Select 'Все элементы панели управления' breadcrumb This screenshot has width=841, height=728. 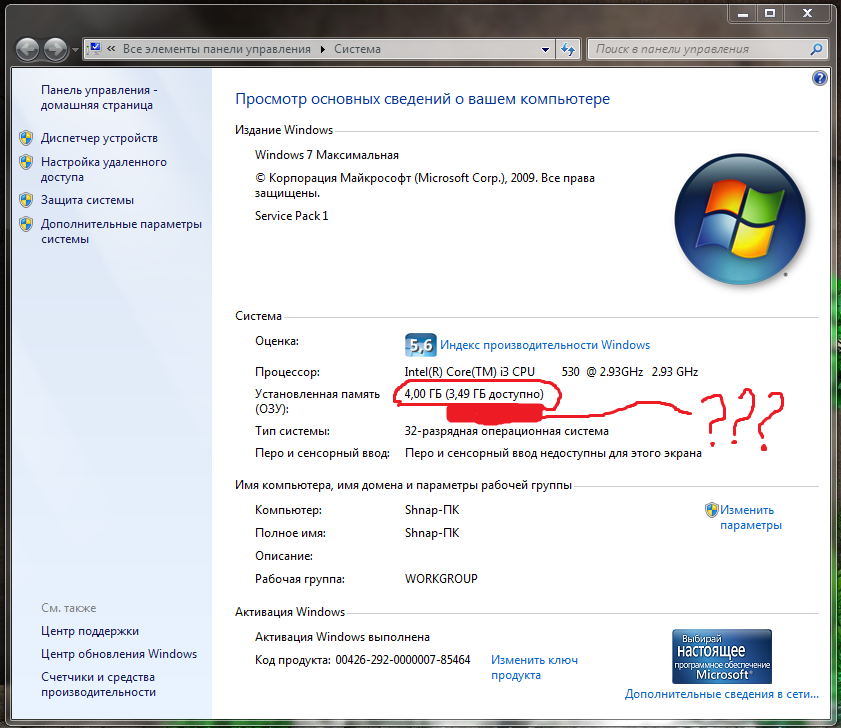tap(217, 49)
